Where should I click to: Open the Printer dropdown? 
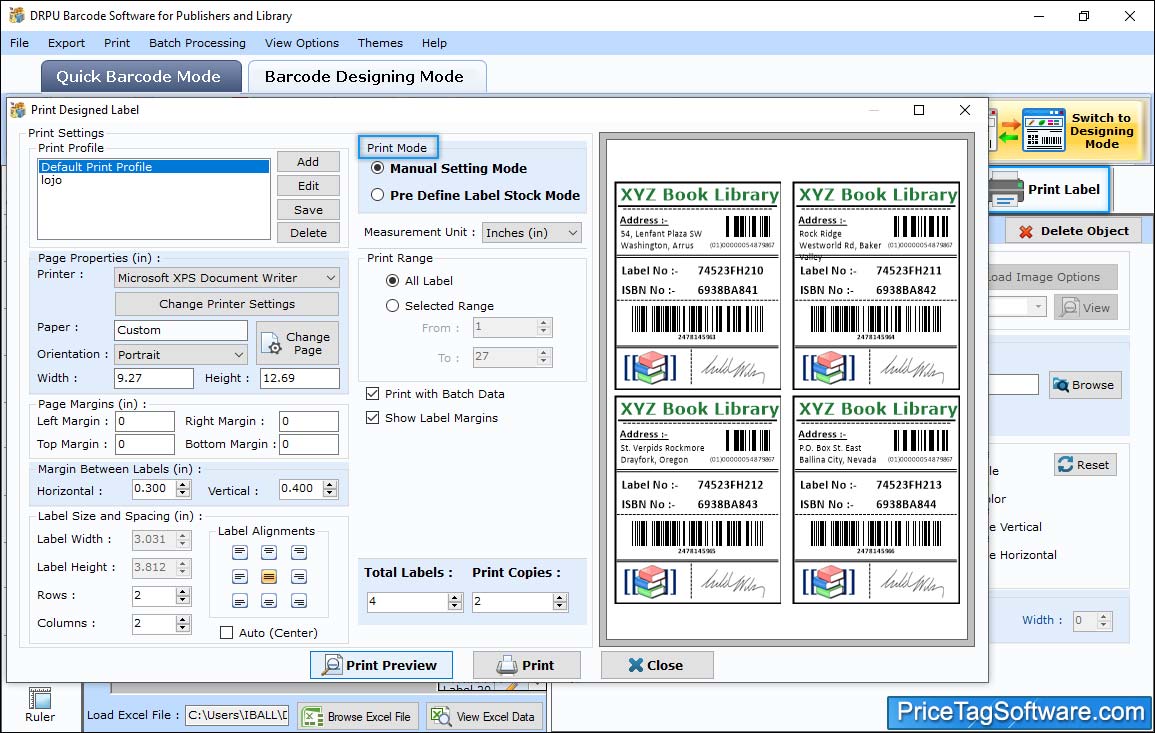click(227, 278)
